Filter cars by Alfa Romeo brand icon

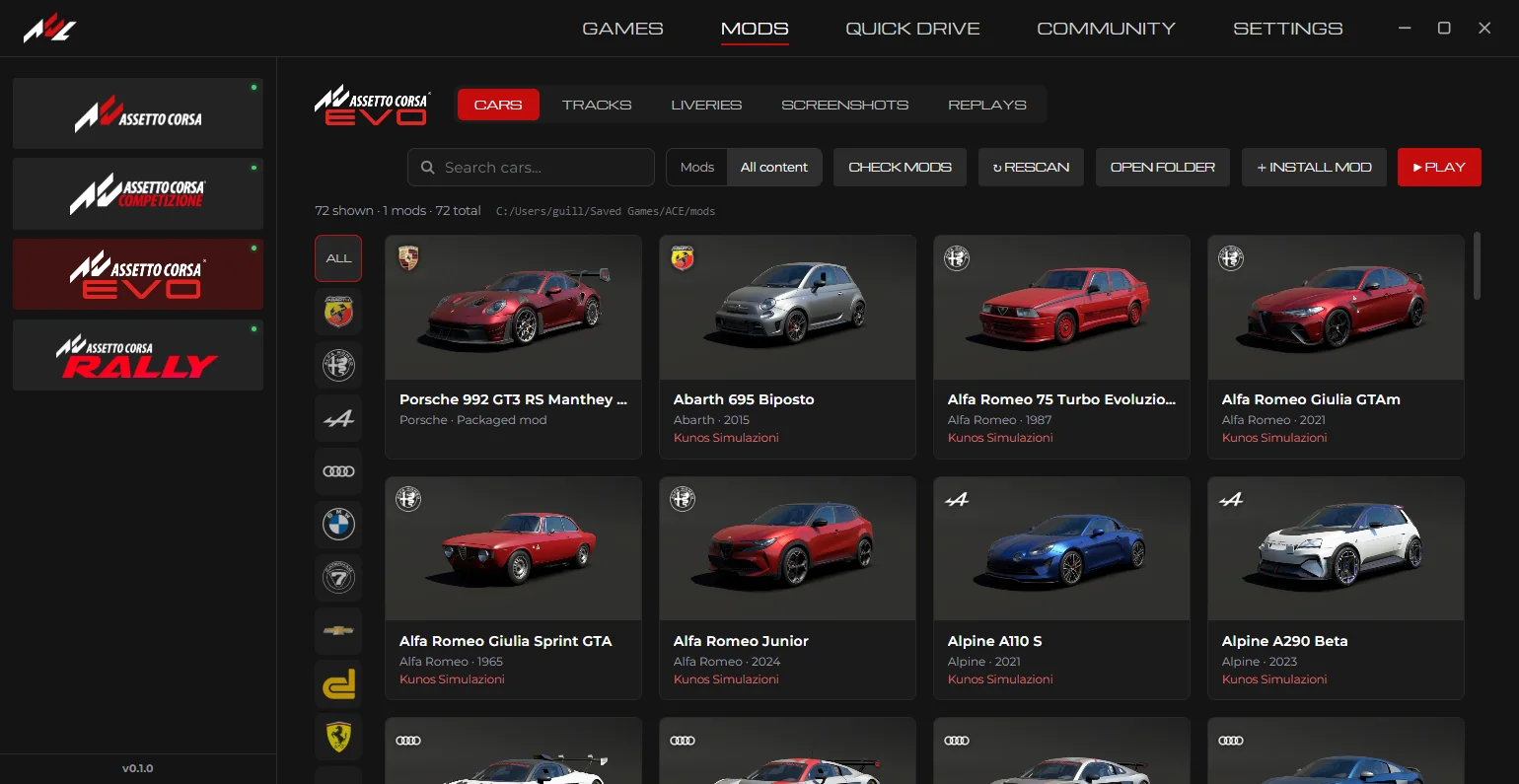pos(338,365)
